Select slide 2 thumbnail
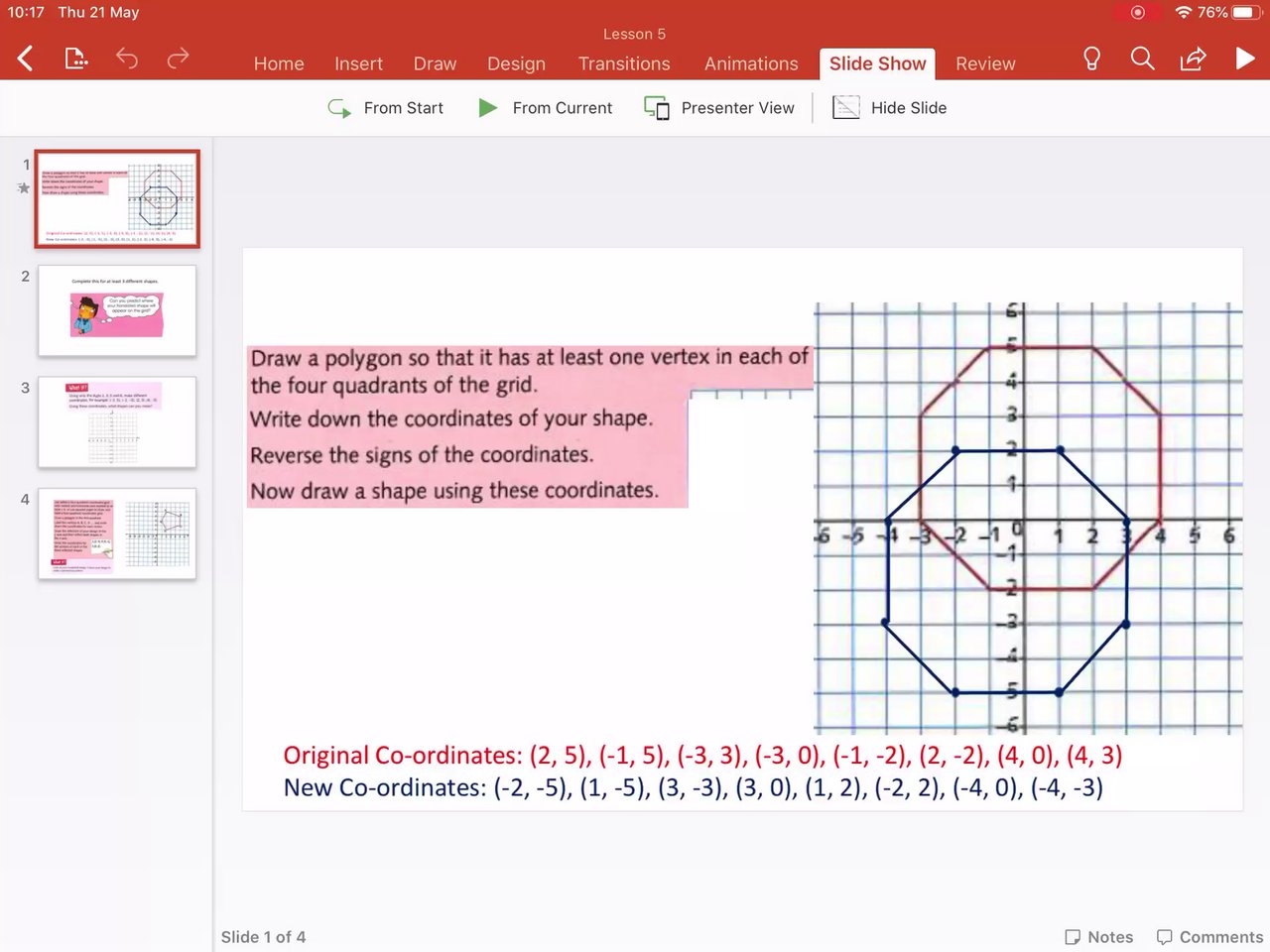1270x952 pixels. click(x=117, y=310)
